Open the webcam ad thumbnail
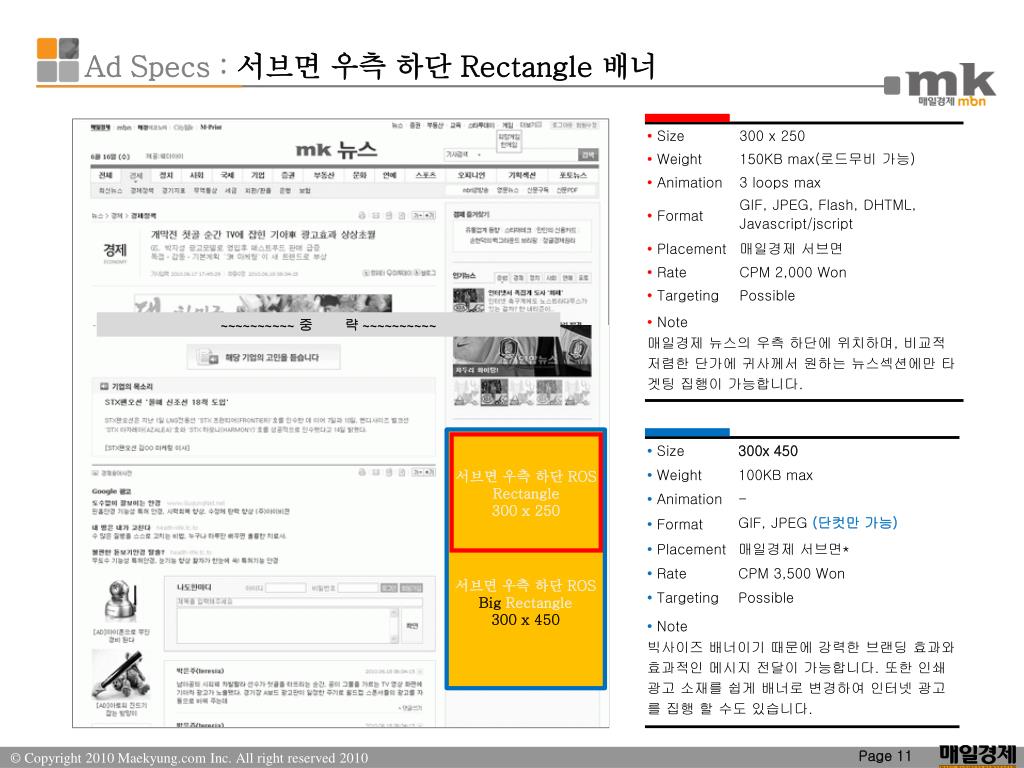 coord(121,601)
